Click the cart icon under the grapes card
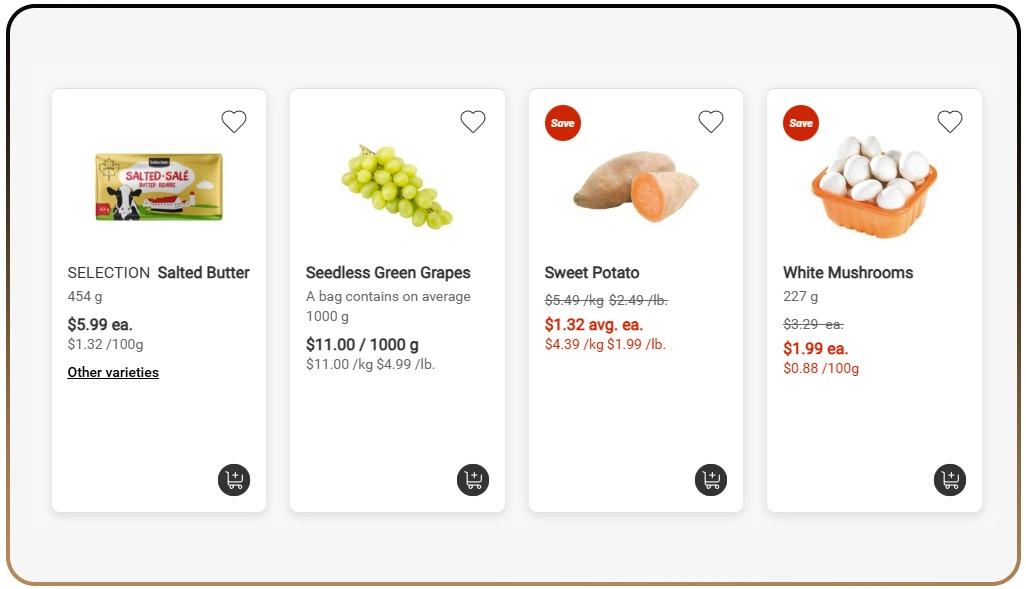 pos(473,480)
